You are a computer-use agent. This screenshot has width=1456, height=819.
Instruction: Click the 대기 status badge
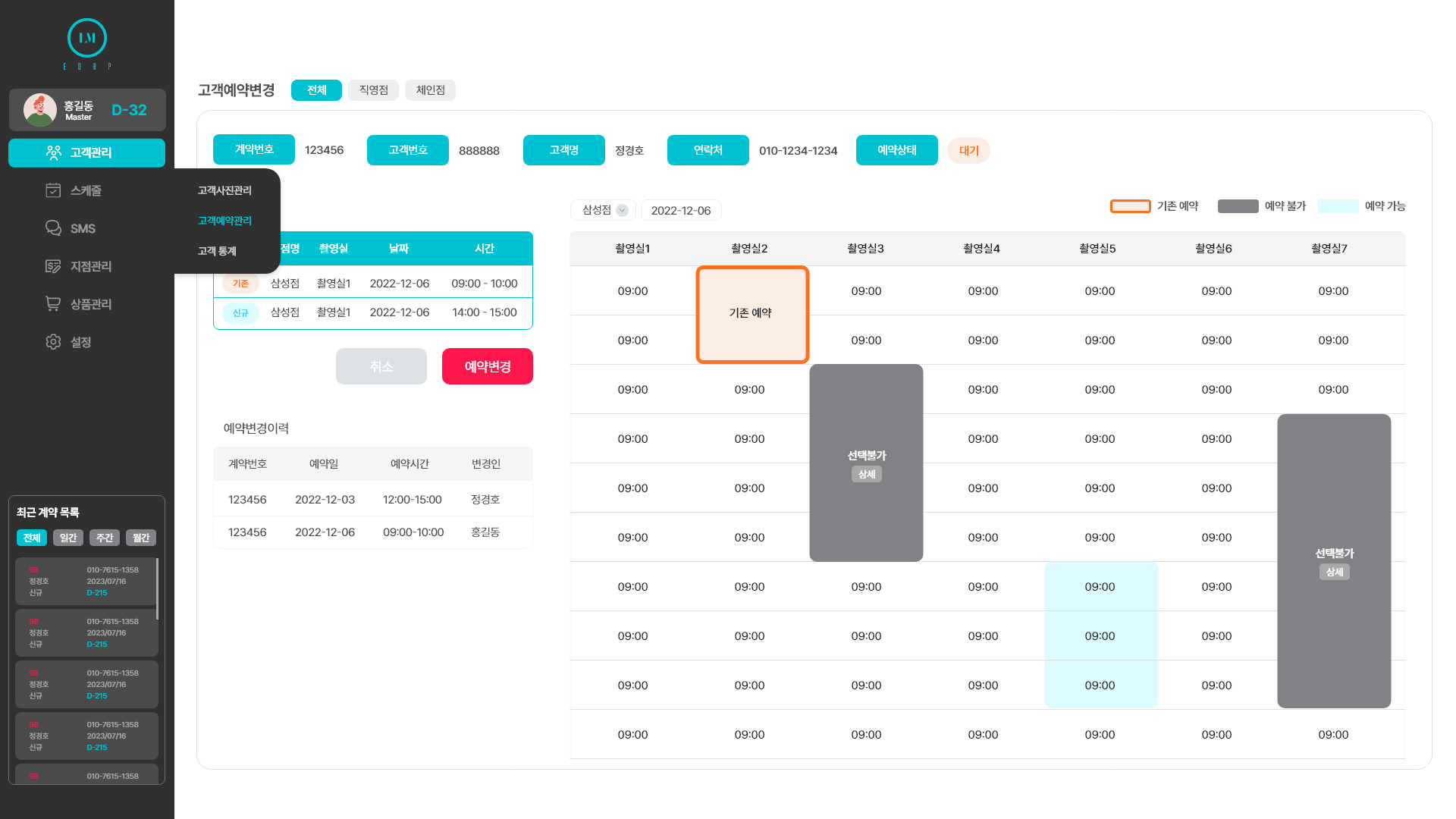tap(968, 150)
